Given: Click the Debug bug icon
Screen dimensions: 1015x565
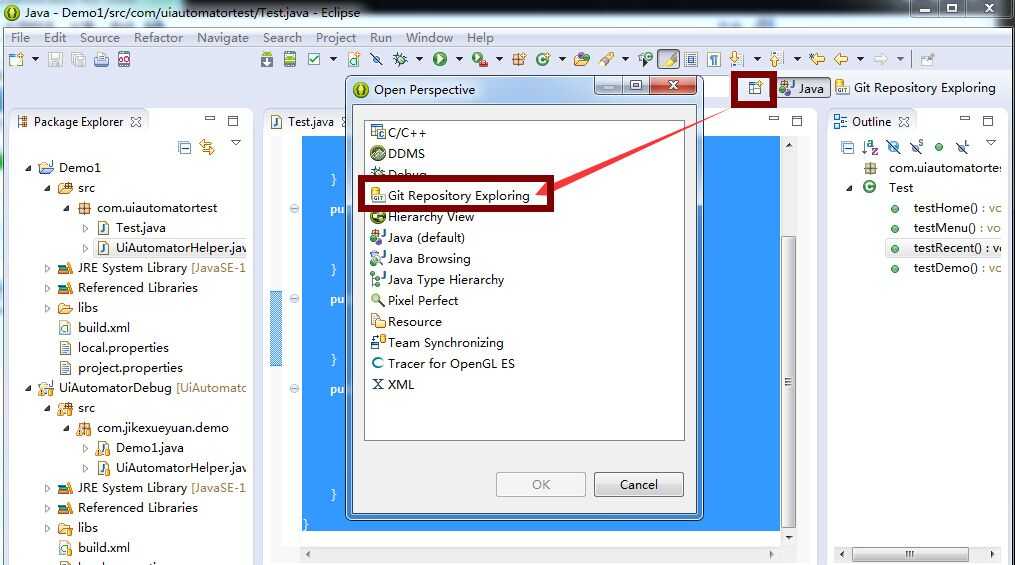Looking at the screenshot, I should click(400, 60).
